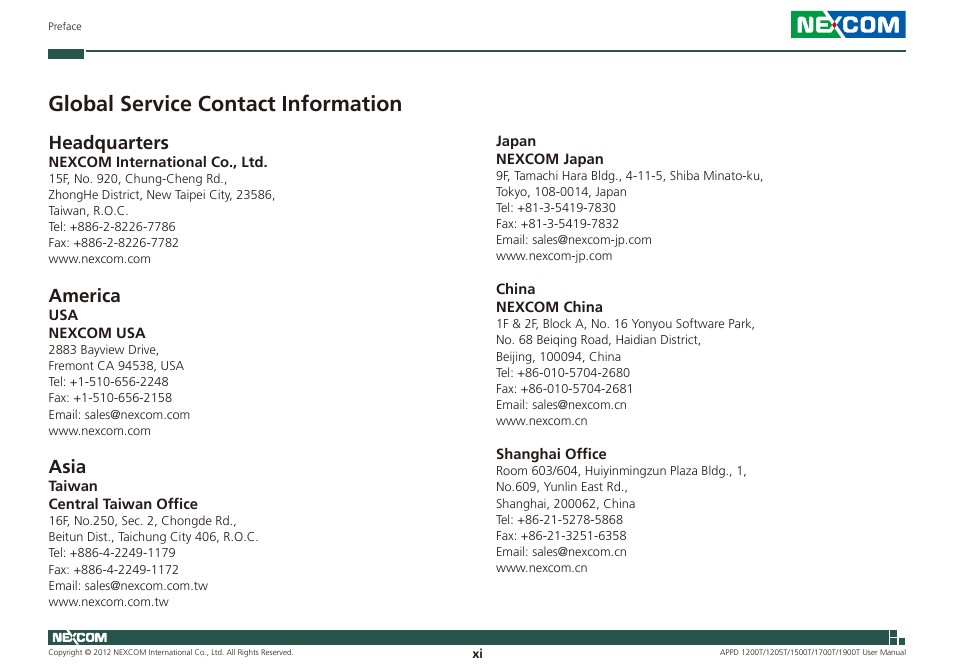Click the Japan heading
954x672 pixels.
coord(516,141)
